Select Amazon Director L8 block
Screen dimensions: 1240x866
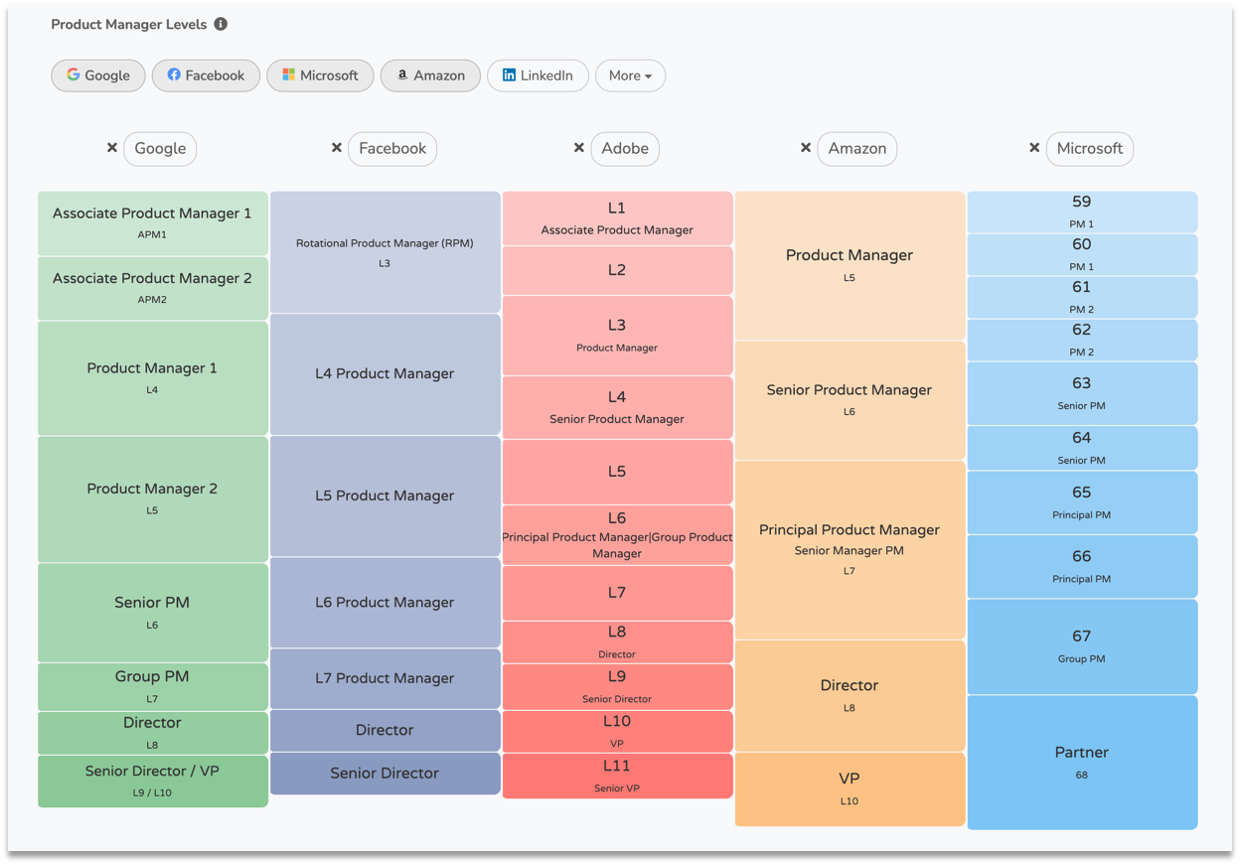coord(850,696)
